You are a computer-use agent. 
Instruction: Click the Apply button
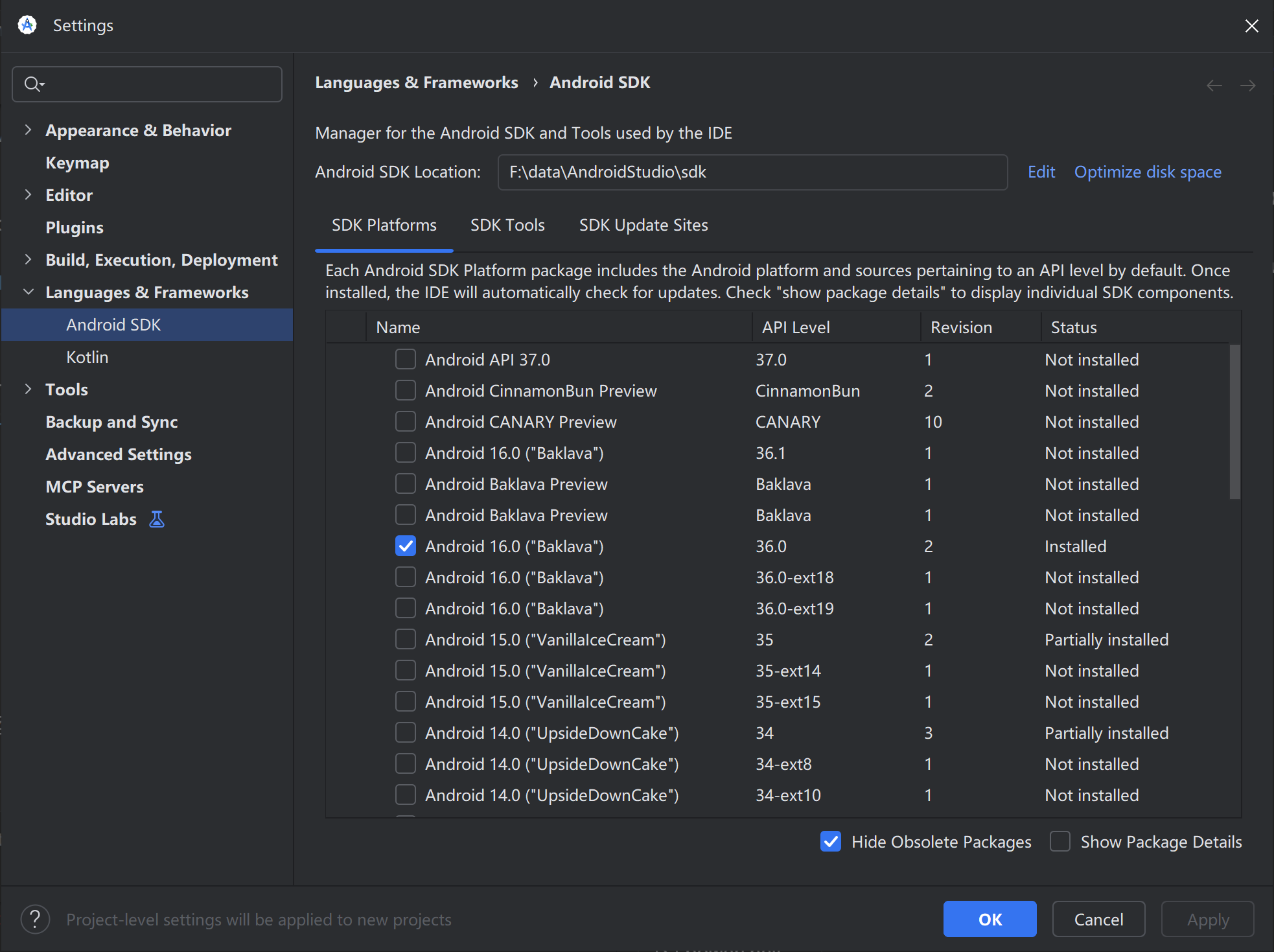click(1208, 919)
